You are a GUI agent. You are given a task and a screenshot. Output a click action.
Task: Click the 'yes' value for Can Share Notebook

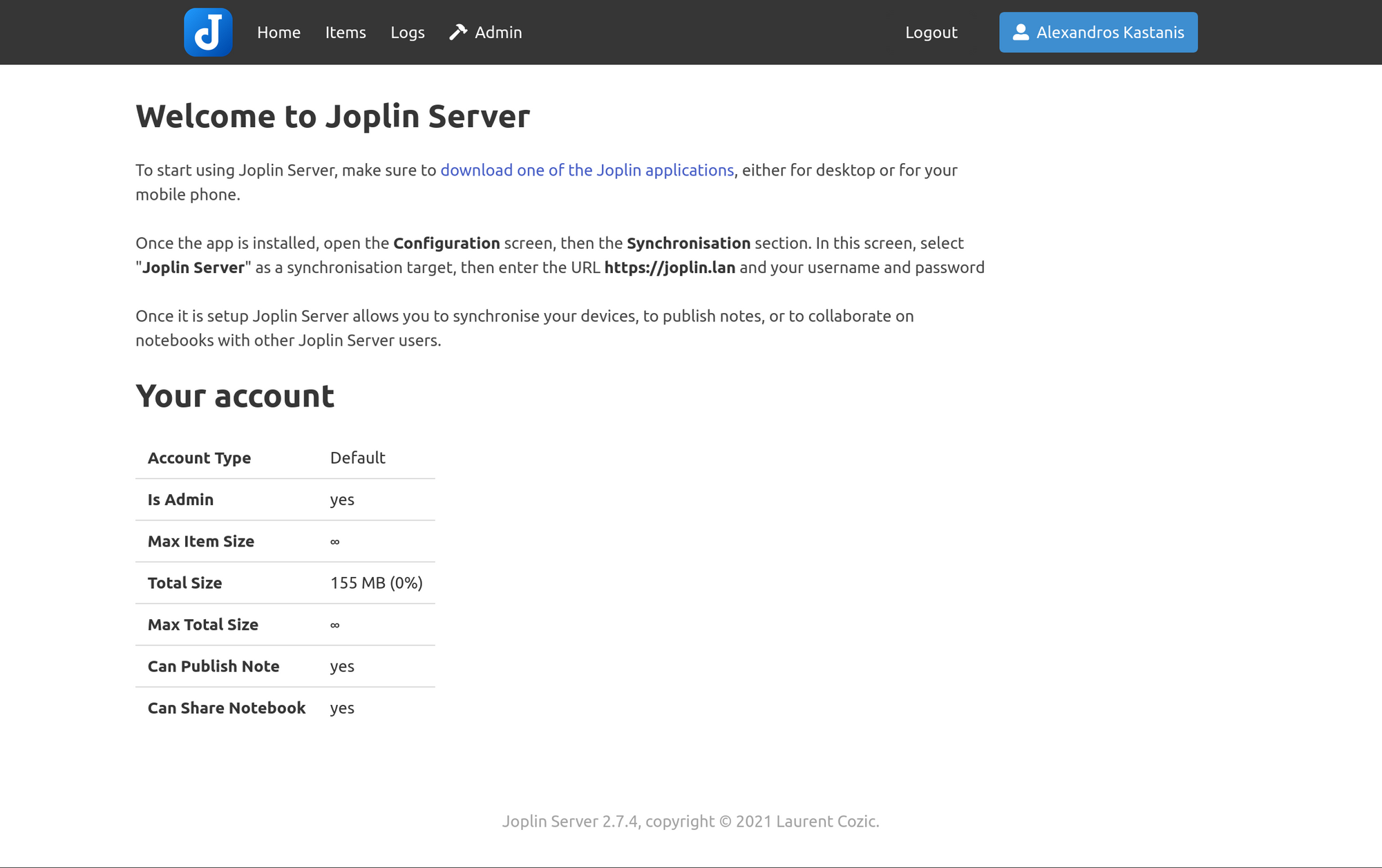tap(342, 708)
